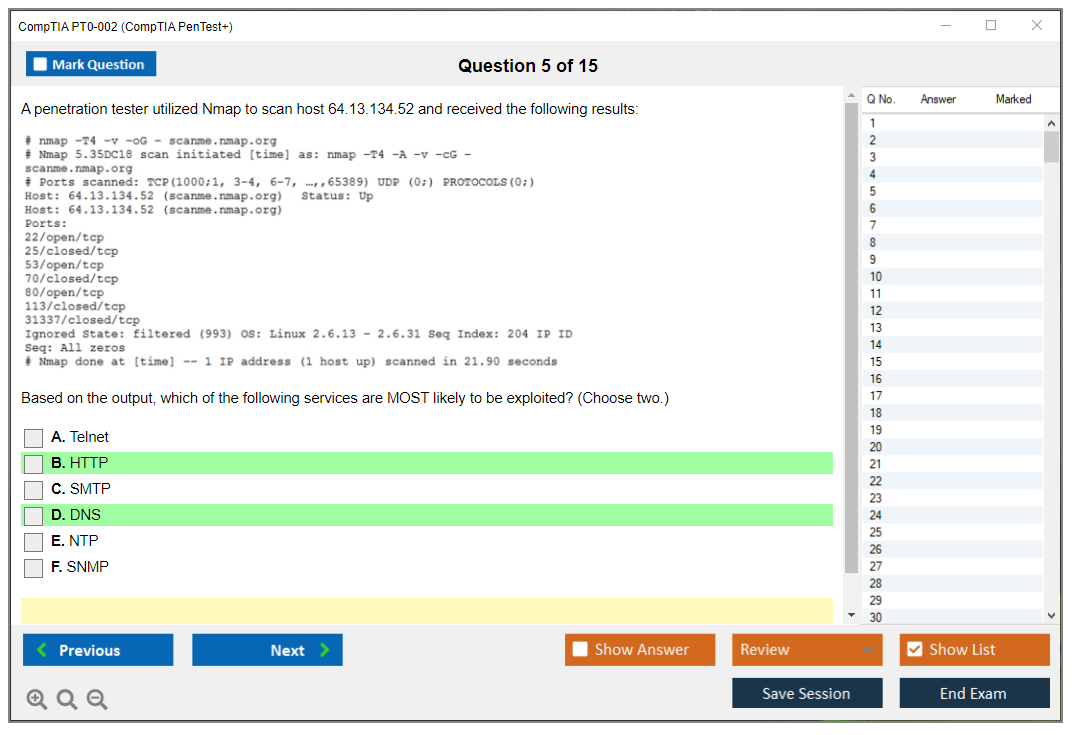Uncheck the Show List checkbox
The height and width of the screenshot is (735, 1075).
pos(914,650)
